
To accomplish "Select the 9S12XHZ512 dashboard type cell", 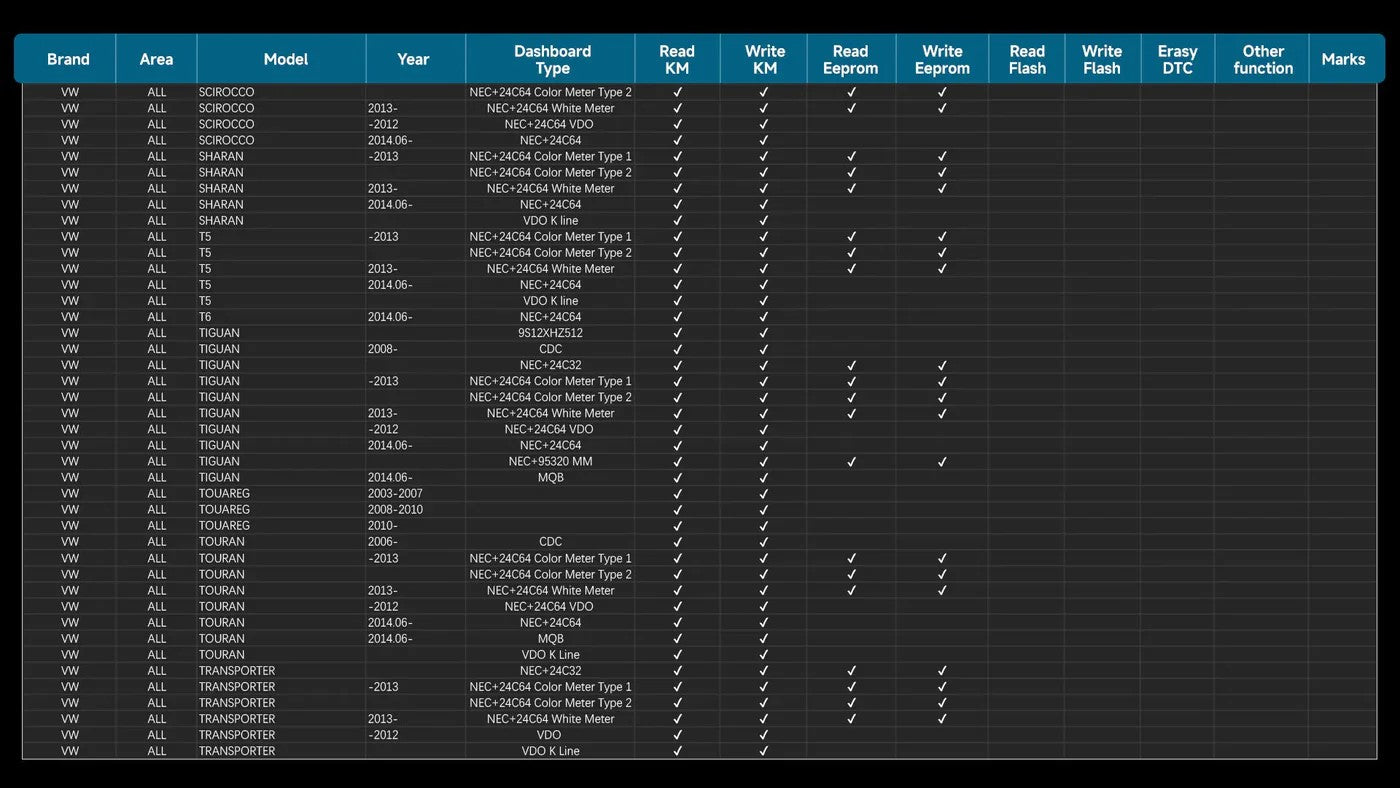I will click(x=550, y=333).
